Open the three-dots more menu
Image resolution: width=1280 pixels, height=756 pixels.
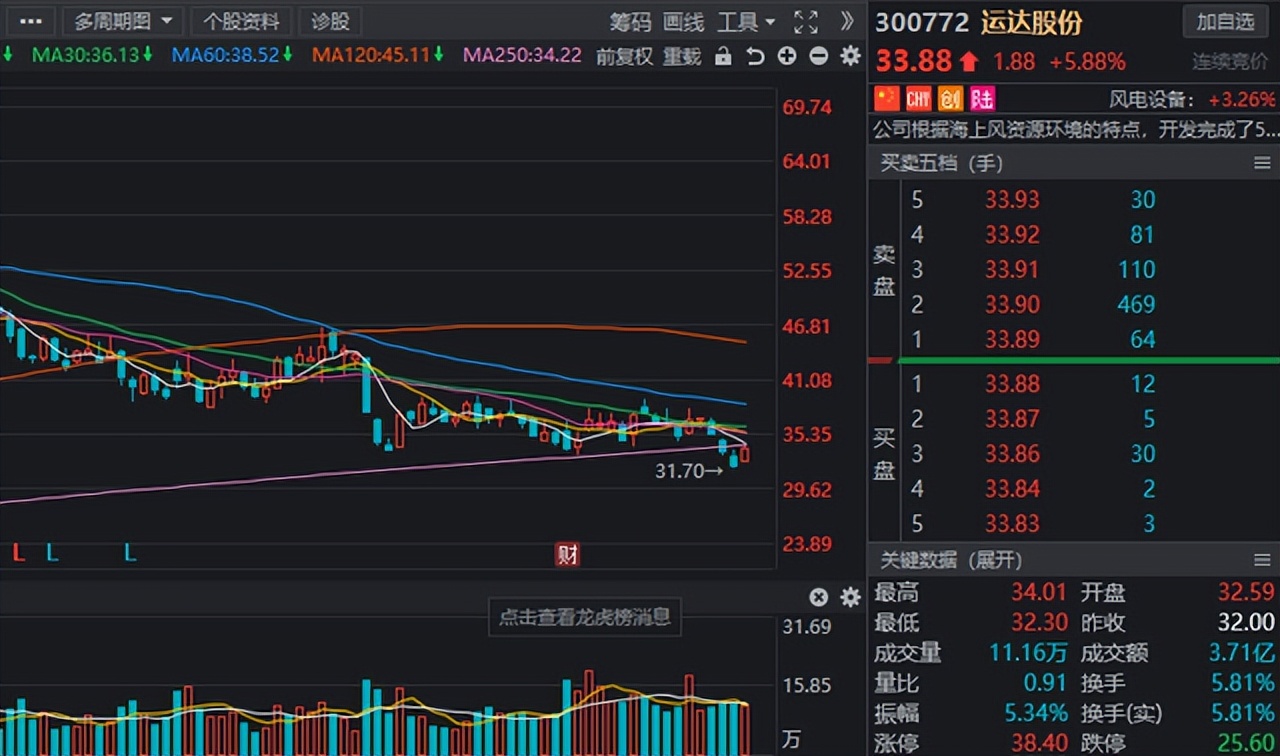click(x=31, y=21)
